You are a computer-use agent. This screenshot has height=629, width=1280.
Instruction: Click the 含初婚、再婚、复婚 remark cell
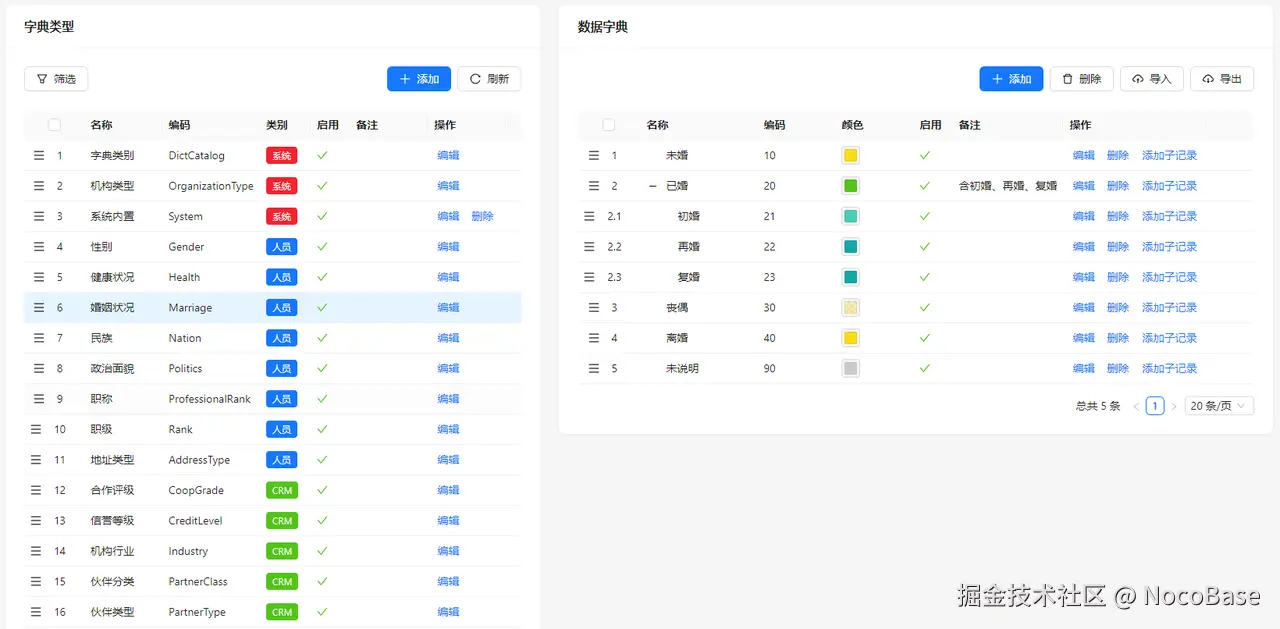click(x=1008, y=186)
